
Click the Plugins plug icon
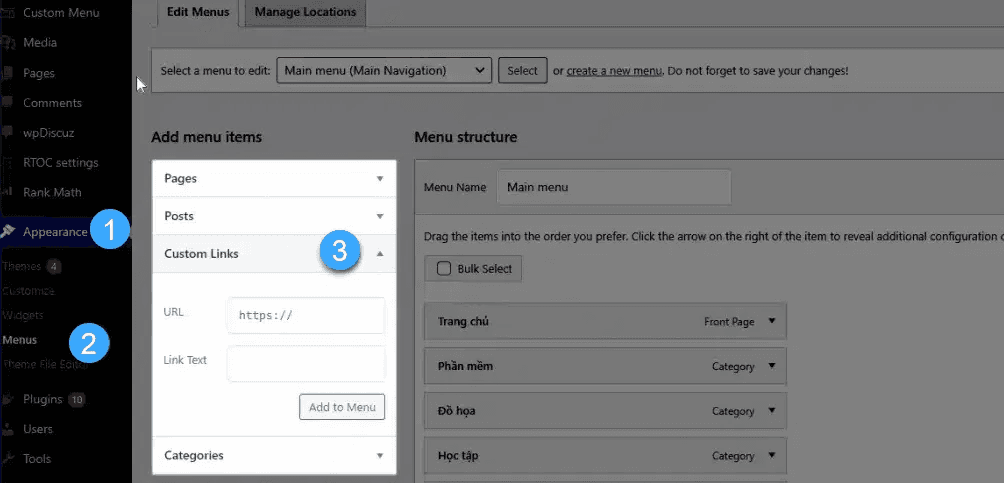[x=8, y=399]
